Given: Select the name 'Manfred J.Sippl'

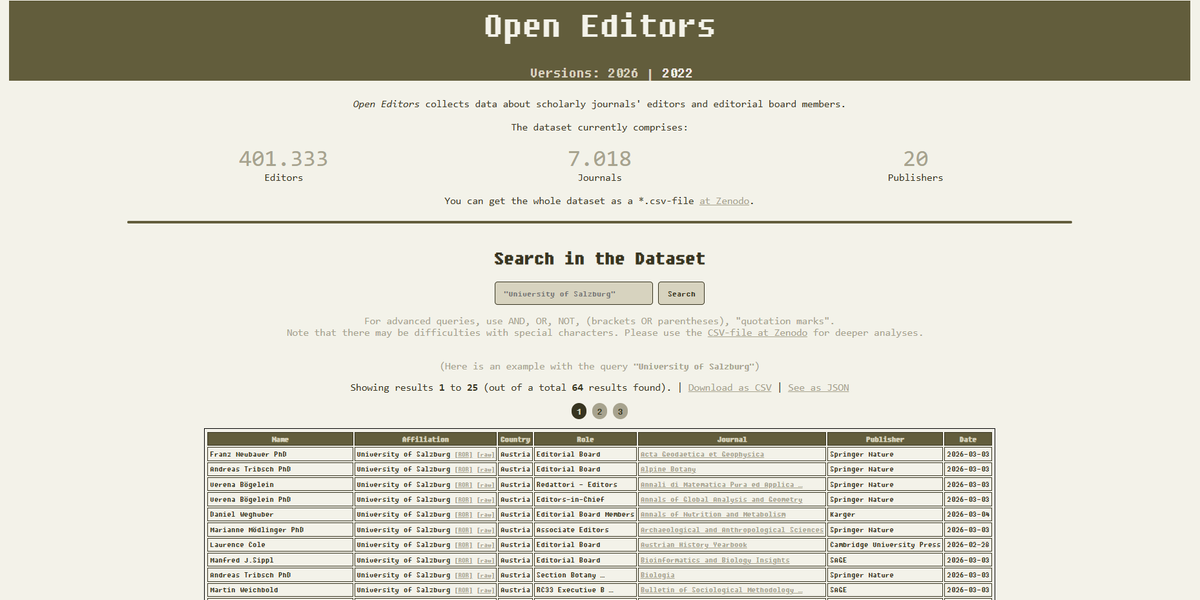Looking at the screenshot, I should pos(241,560).
